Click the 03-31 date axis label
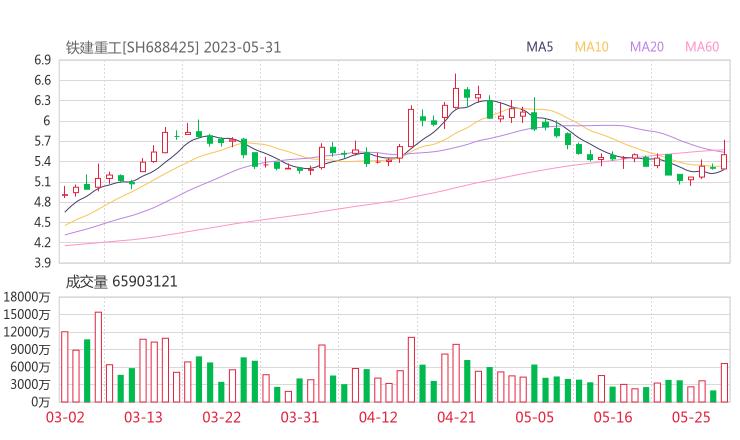This screenshot has width=740, height=440. pos(300,417)
